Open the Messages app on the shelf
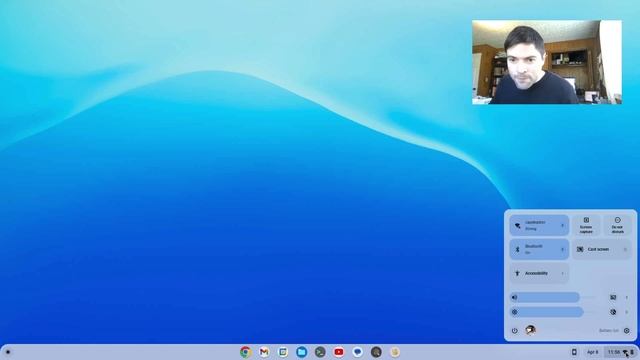The image size is (640, 360). (358, 352)
